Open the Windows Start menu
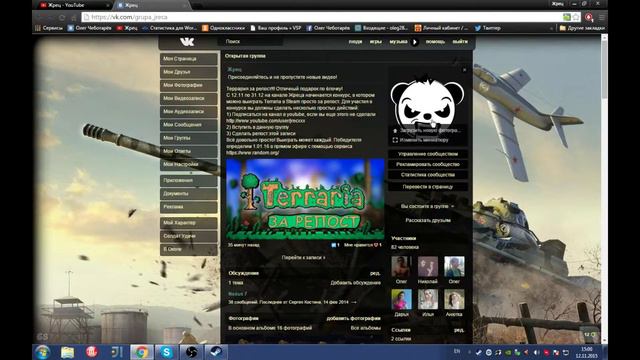 coord(42,352)
